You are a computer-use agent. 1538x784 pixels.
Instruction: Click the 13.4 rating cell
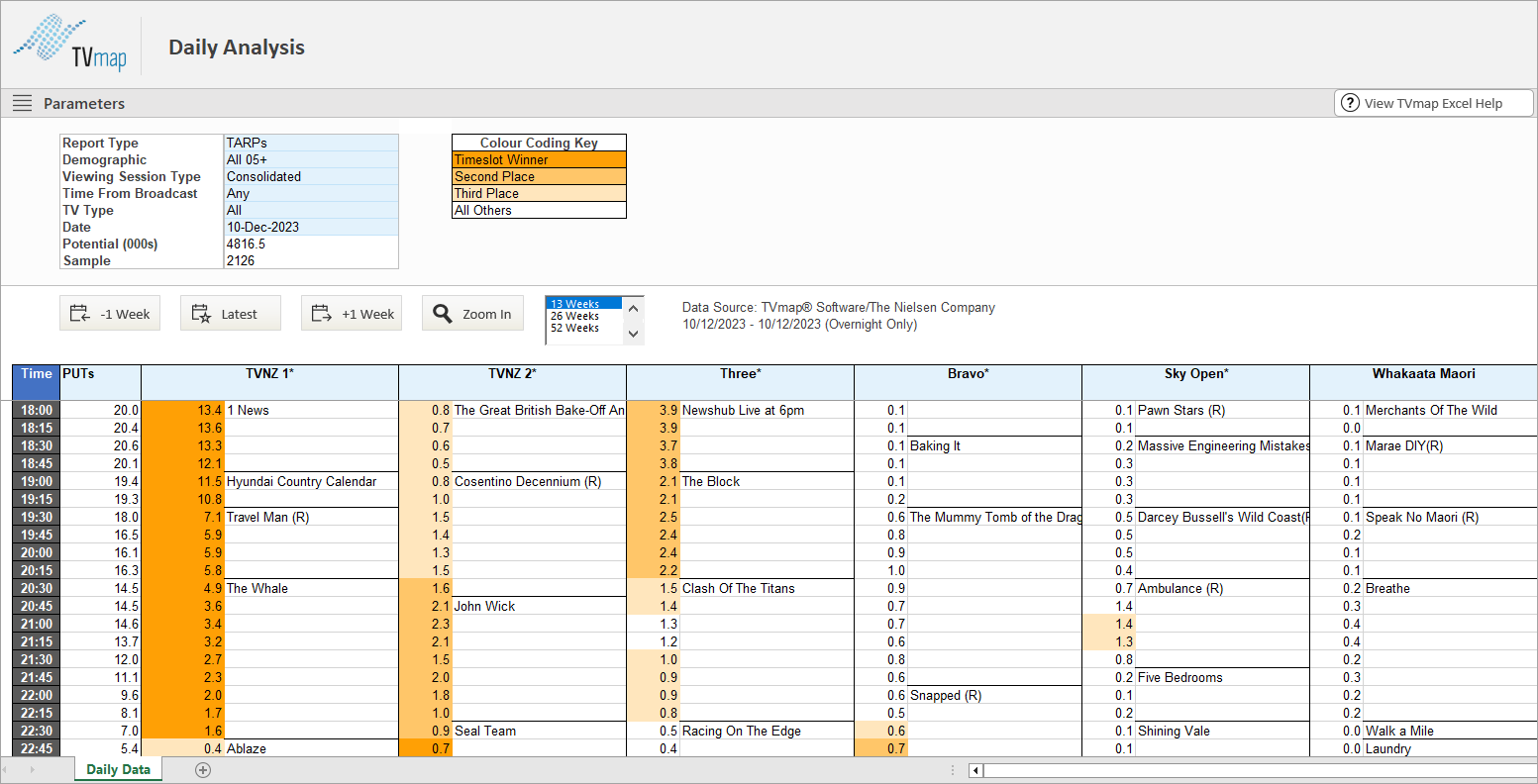(x=183, y=410)
